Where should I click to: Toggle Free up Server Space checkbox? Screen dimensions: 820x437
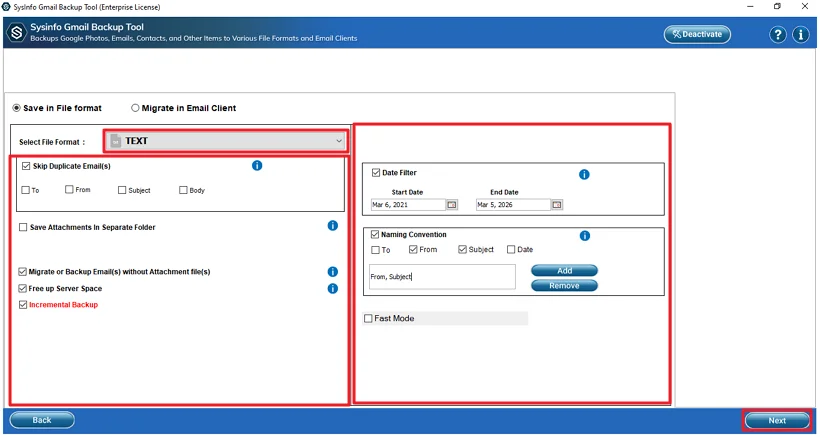click(x=22, y=288)
